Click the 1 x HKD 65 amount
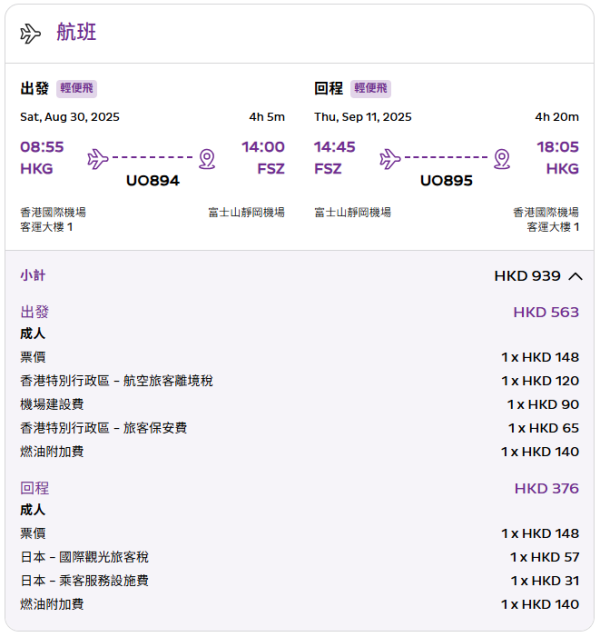The image size is (600, 637). pyautogui.click(x=544, y=428)
